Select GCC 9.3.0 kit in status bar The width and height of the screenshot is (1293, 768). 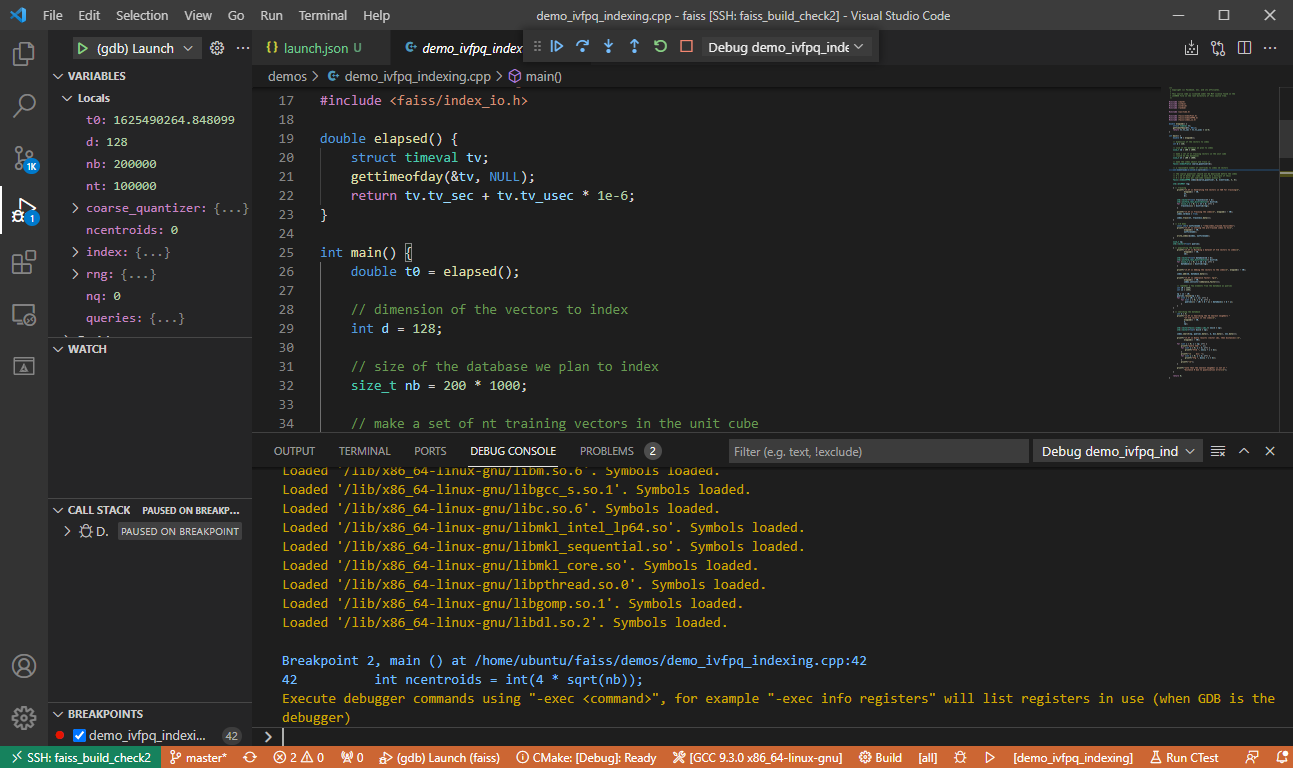758,758
